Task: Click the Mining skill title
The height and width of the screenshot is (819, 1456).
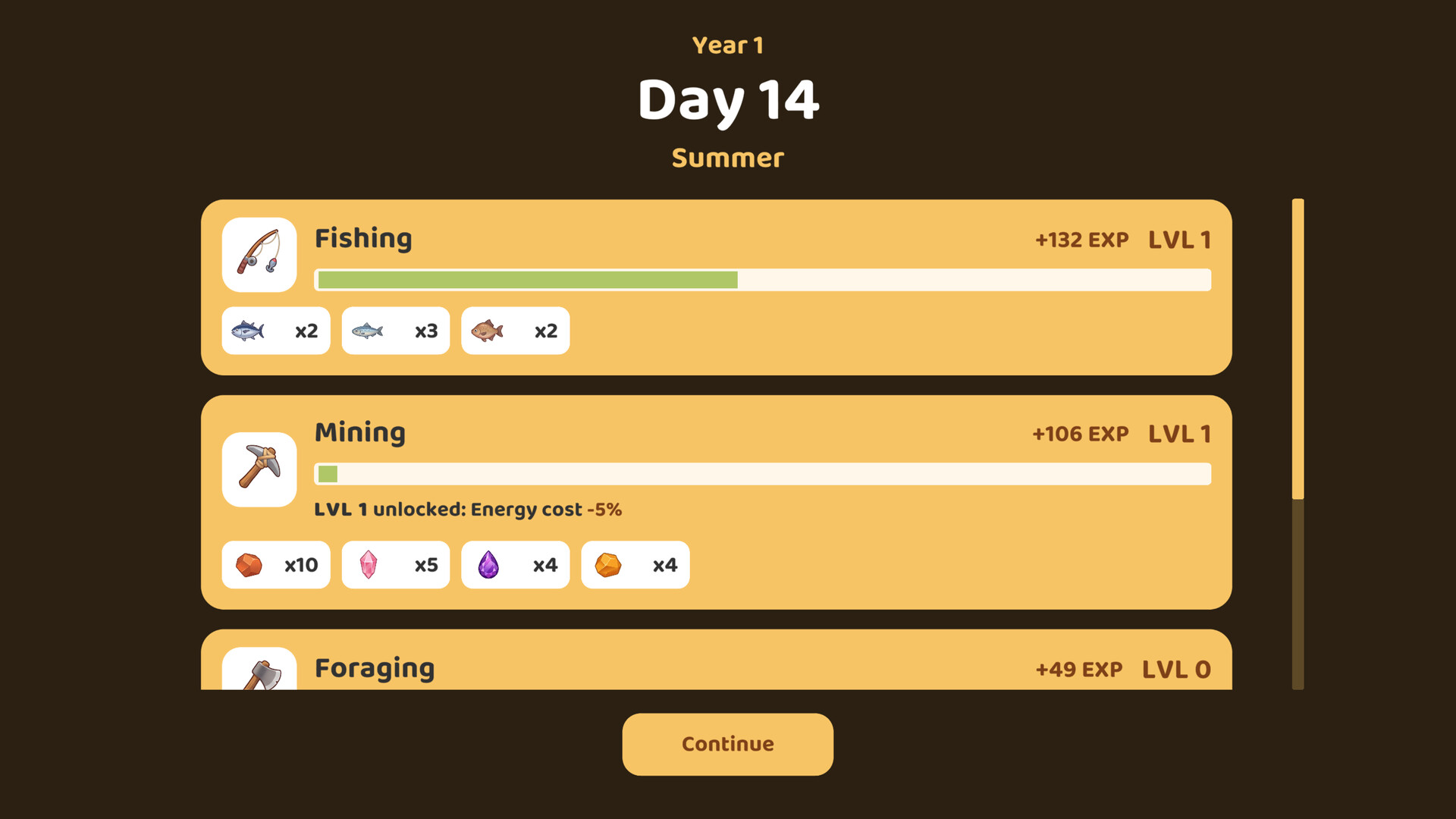Action: (x=360, y=432)
